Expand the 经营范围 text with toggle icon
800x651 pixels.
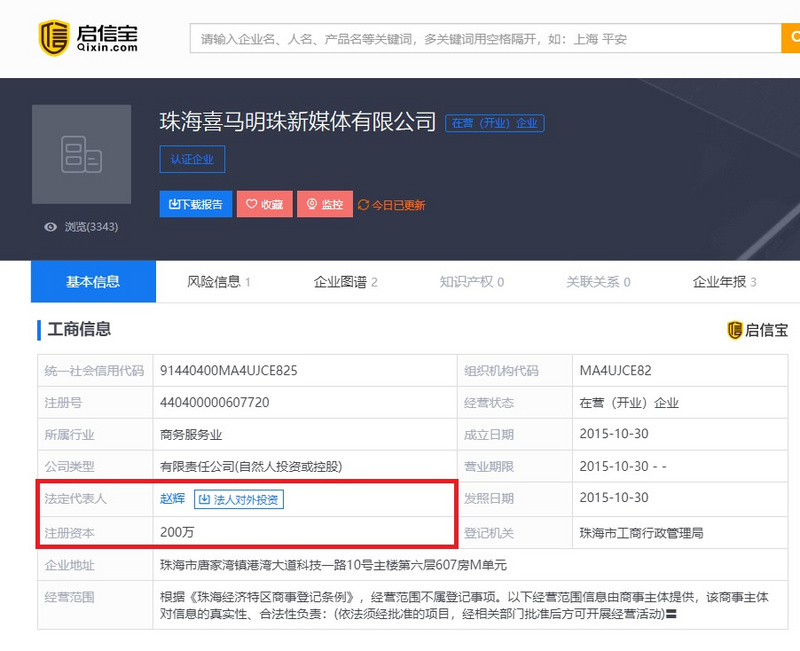pos(671,614)
